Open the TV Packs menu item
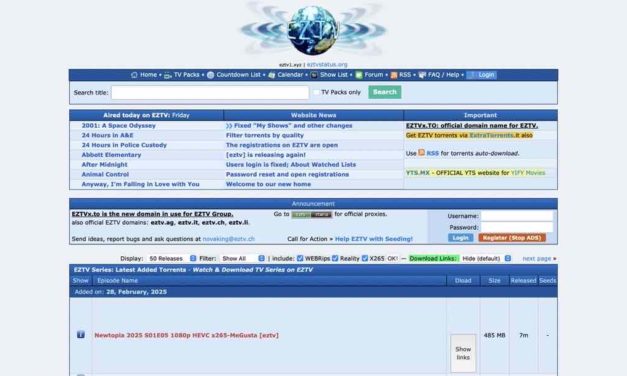The image size is (627, 376). (x=186, y=75)
